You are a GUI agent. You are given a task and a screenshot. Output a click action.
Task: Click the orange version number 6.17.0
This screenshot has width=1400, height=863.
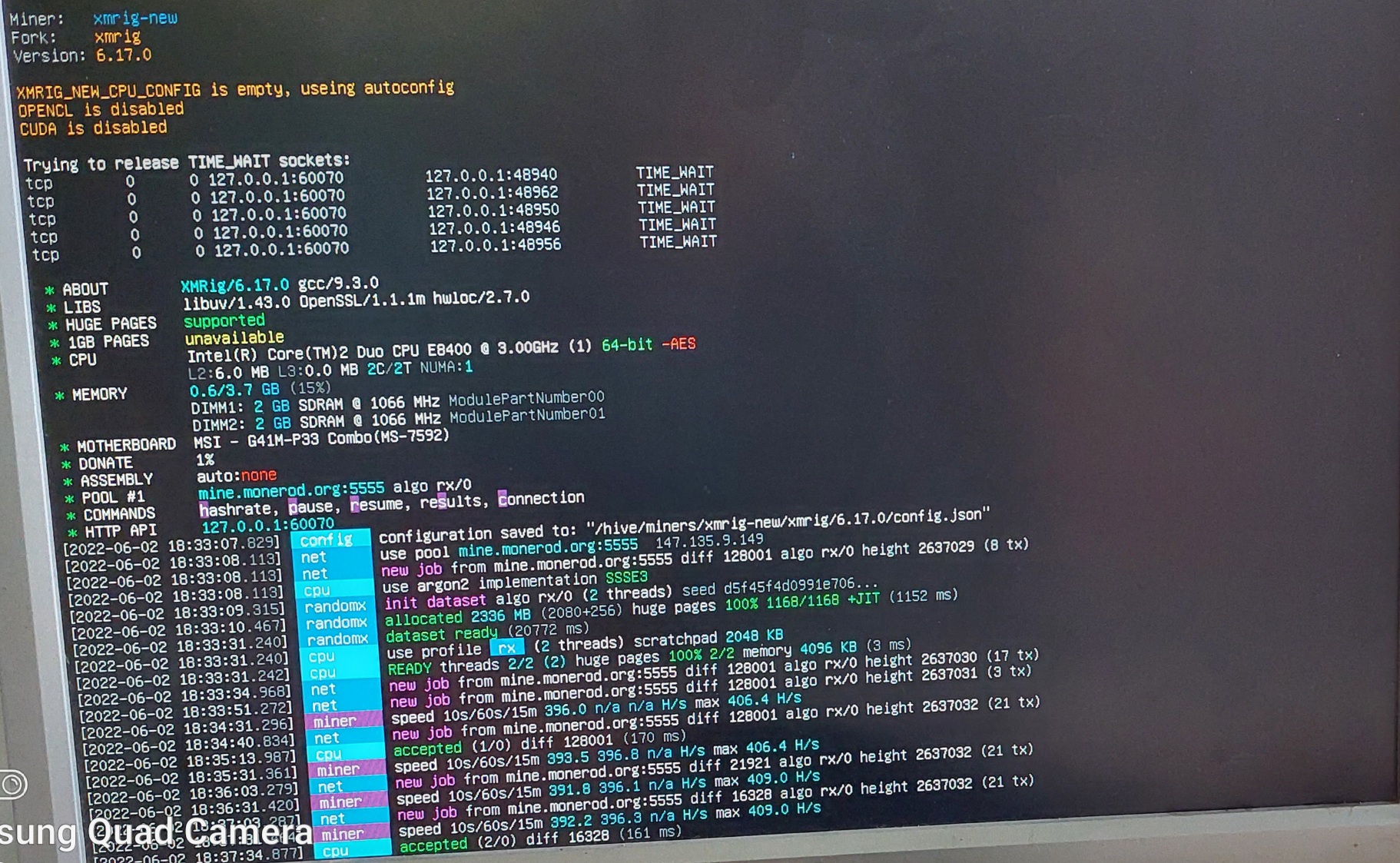click(124, 55)
